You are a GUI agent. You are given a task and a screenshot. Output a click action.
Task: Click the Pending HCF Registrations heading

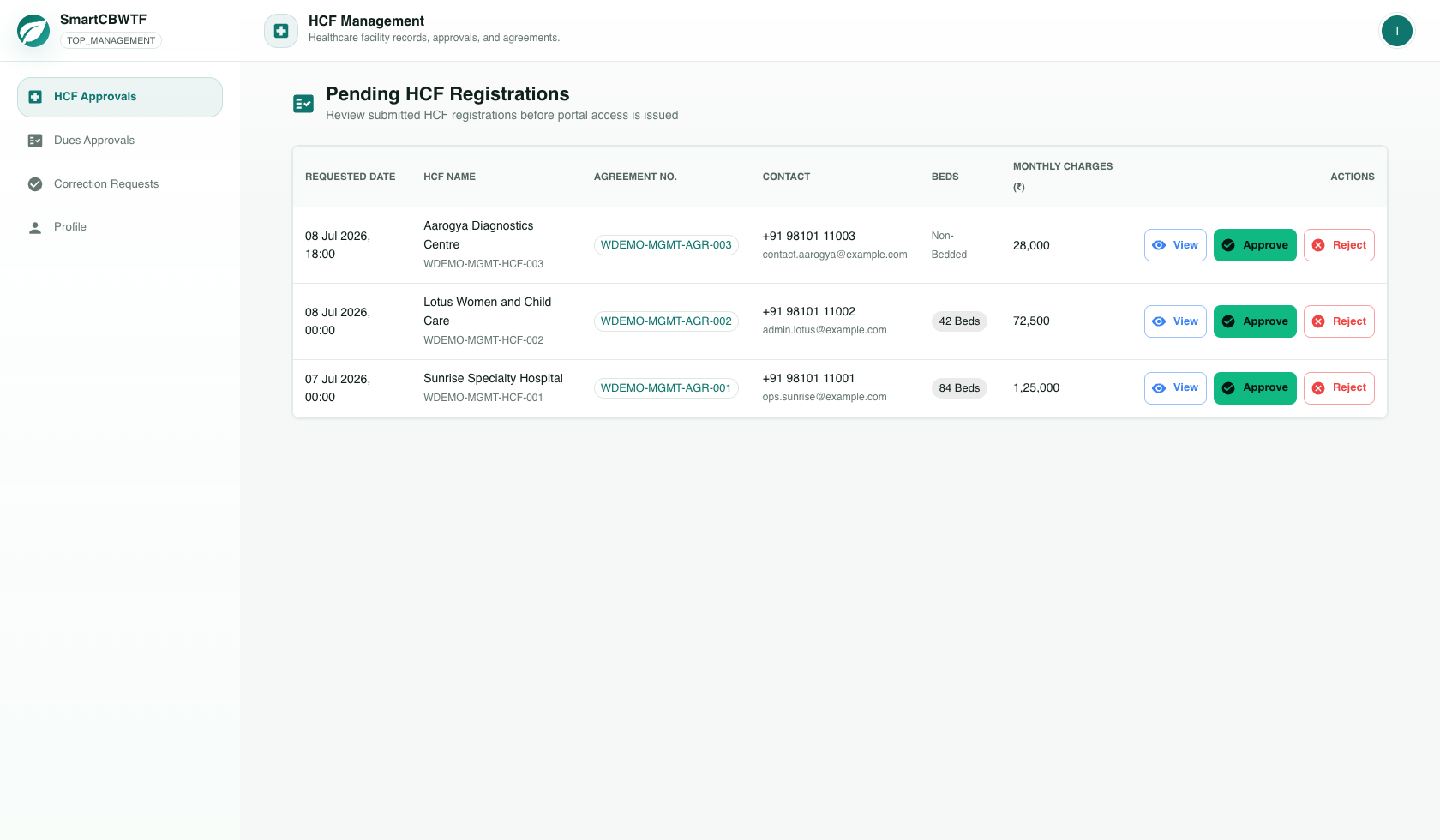447,94
